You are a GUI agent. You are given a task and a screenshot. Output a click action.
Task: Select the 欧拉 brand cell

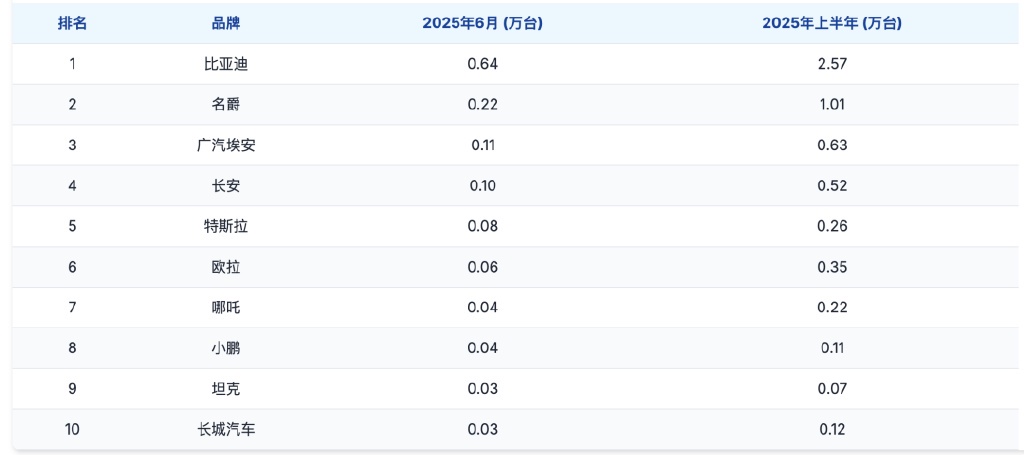(226, 267)
